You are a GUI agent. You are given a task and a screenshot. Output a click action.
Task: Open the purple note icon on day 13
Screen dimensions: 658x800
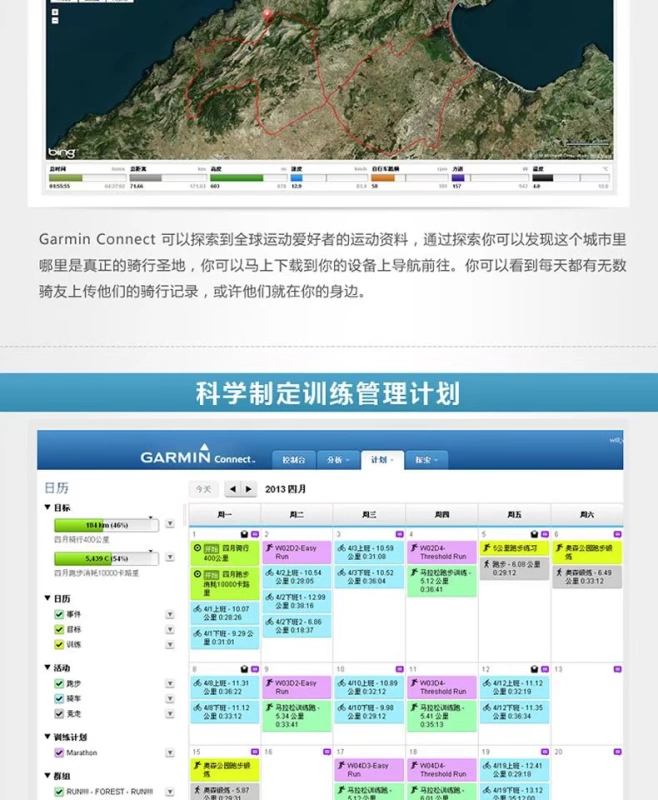pyautogui.click(x=617, y=669)
